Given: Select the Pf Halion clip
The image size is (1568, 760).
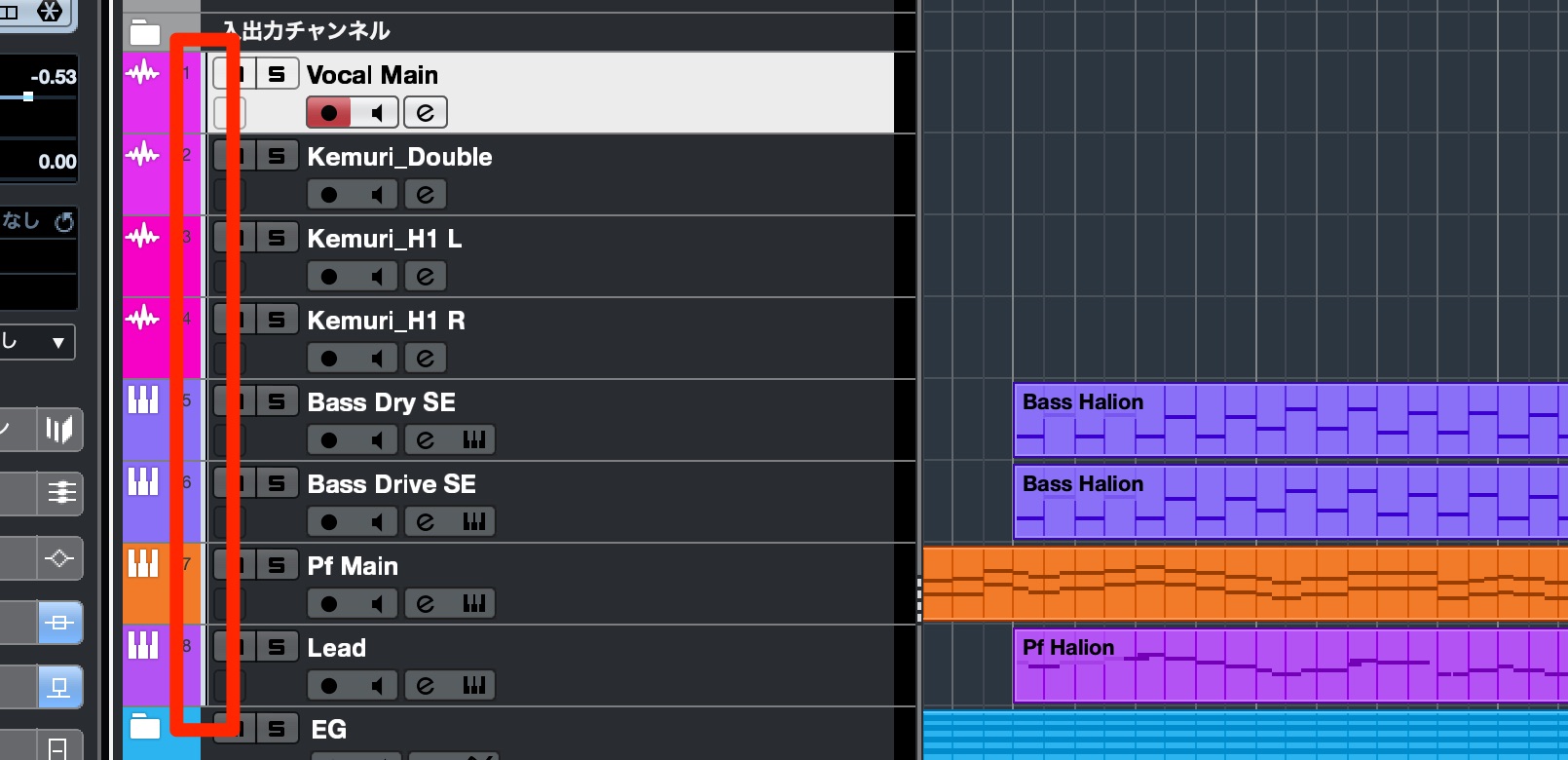Looking at the screenshot, I should (x=1290, y=665).
